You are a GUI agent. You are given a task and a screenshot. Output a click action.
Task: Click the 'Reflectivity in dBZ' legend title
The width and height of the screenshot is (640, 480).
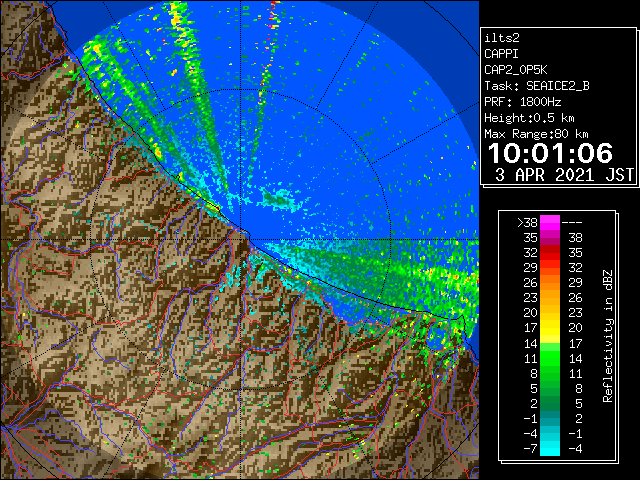[x=608, y=336]
